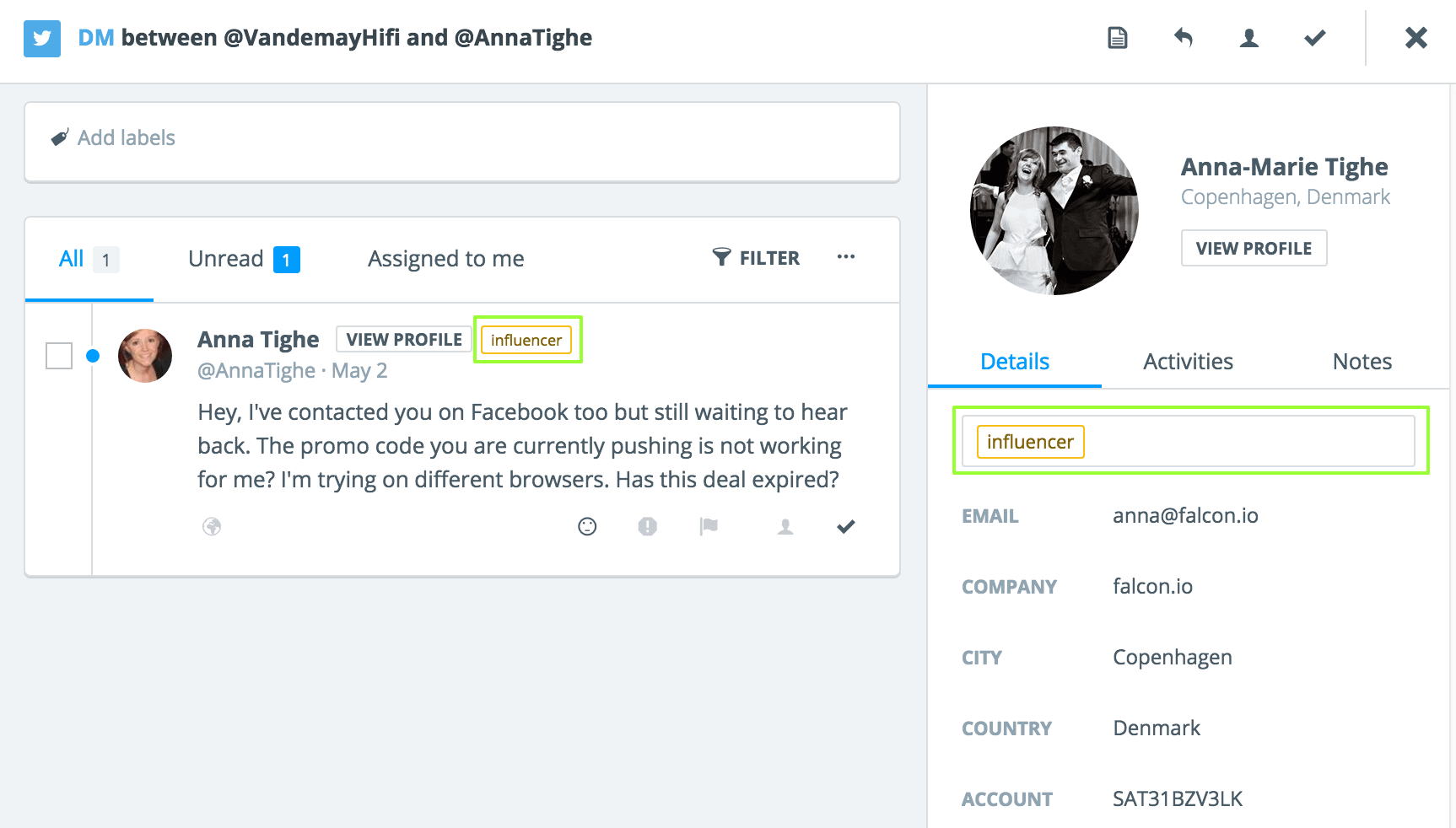Viewport: 1456px width, 828px height.
Task: Open the Notes tab in profile panel
Action: tap(1362, 362)
